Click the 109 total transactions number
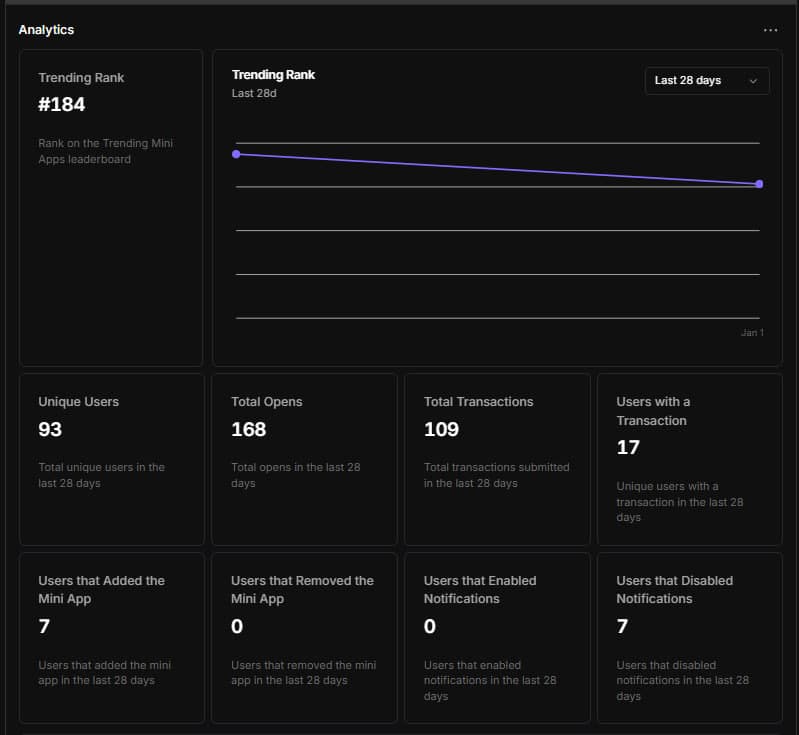The image size is (799, 735). [x=441, y=429]
